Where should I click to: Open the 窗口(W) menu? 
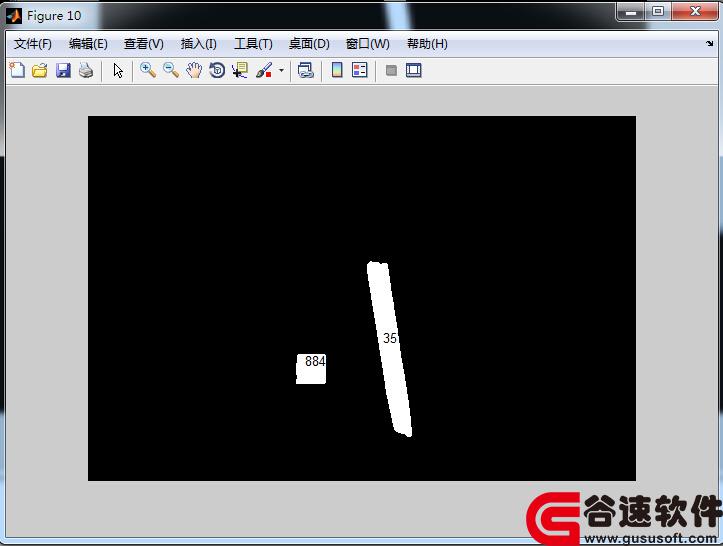[x=367, y=44]
